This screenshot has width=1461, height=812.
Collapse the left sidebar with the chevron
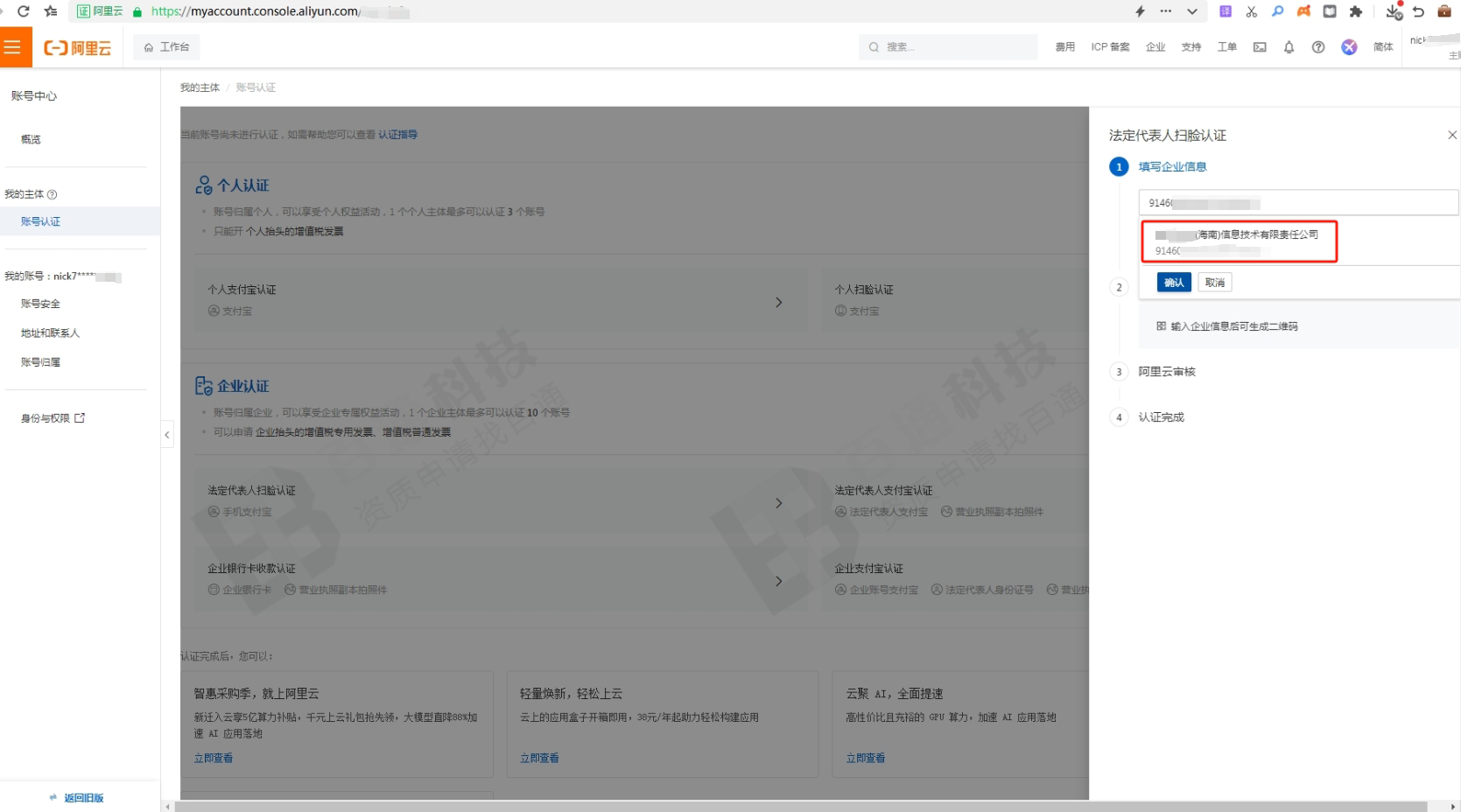[x=167, y=434]
